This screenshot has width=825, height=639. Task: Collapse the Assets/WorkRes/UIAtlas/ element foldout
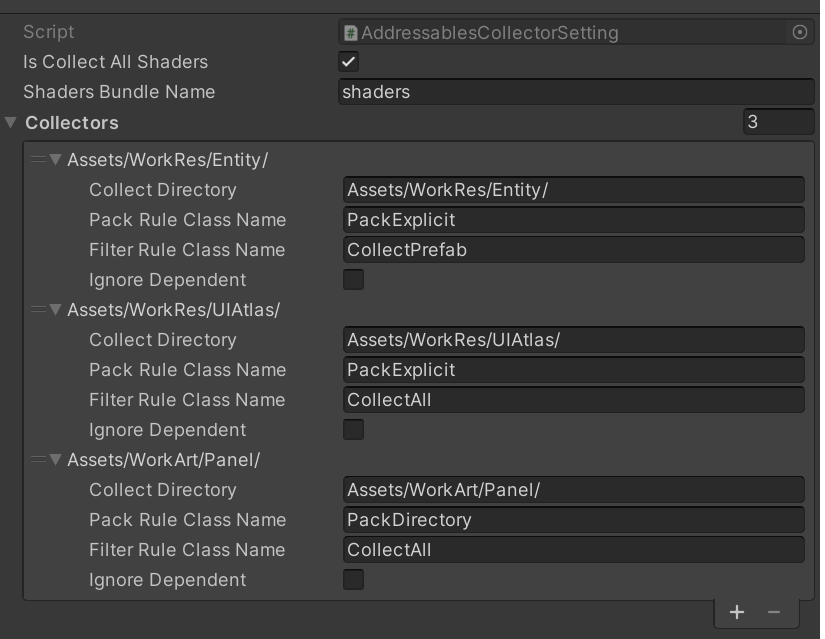click(56, 310)
